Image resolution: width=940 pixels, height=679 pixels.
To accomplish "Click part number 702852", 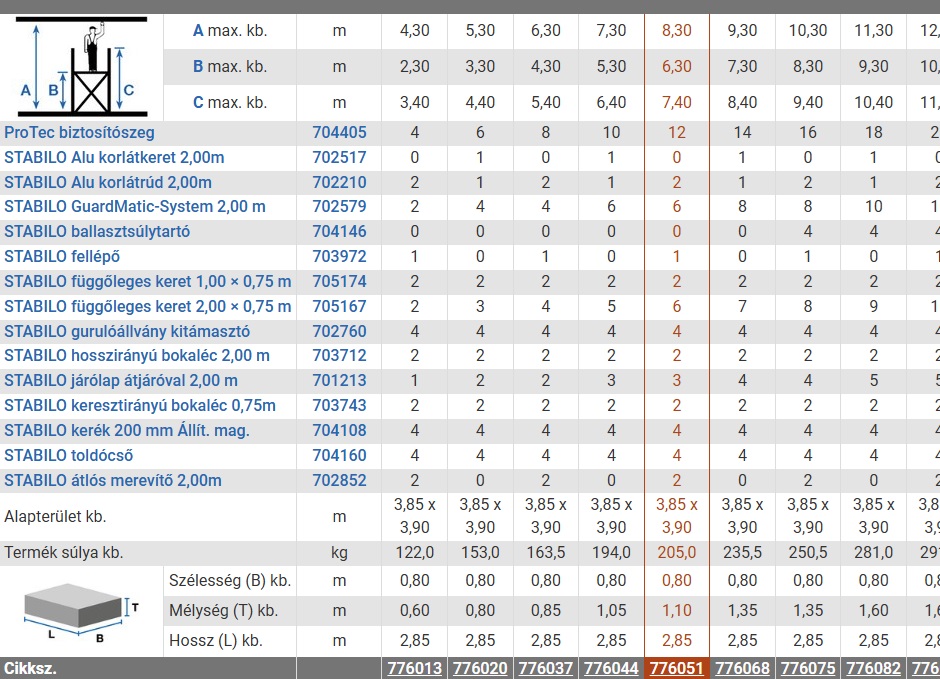I will [339, 481].
